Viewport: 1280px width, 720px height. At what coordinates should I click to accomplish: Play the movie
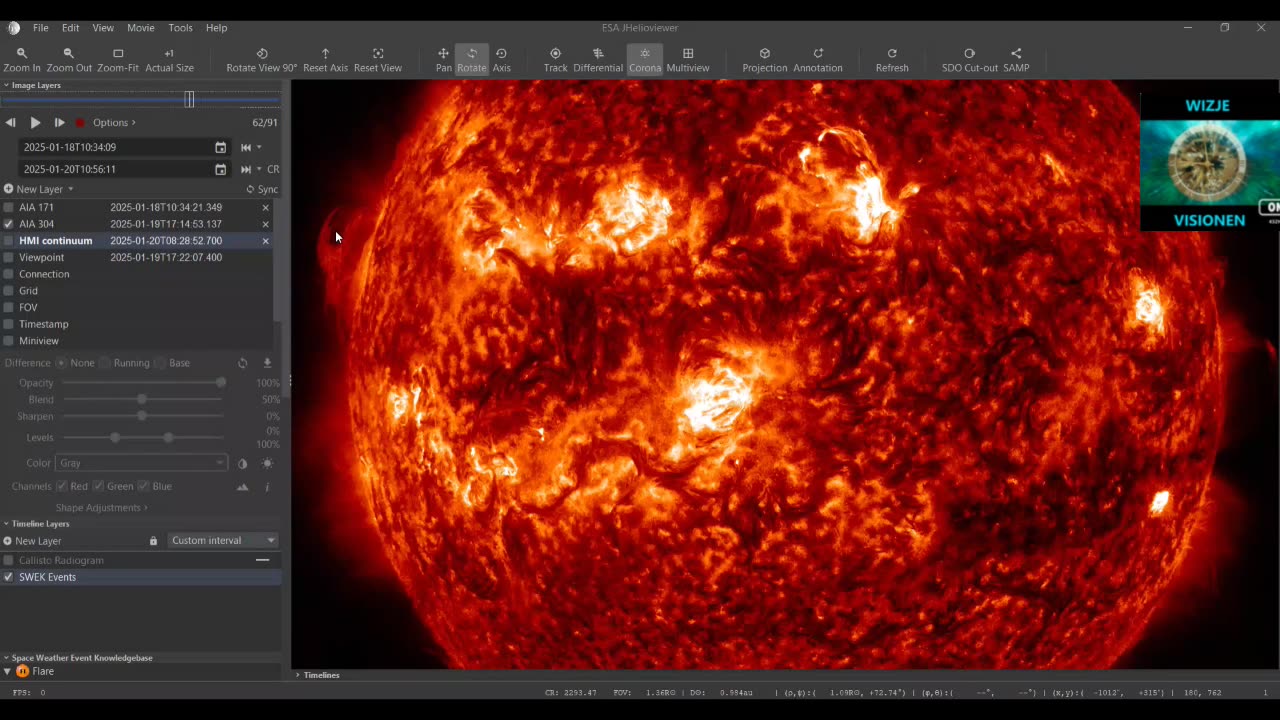click(35, 122)
